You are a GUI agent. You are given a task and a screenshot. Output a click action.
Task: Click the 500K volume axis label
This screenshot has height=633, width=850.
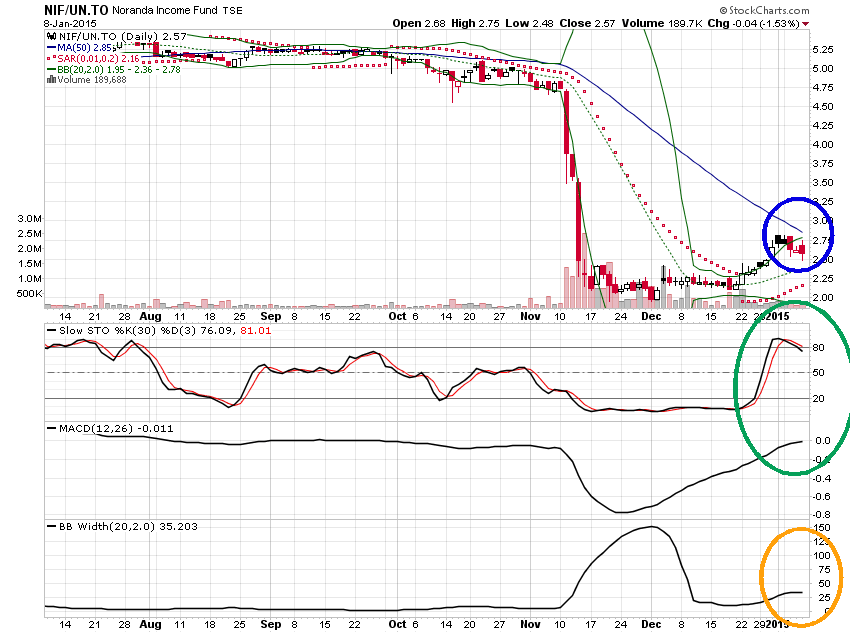coord(29,293)
